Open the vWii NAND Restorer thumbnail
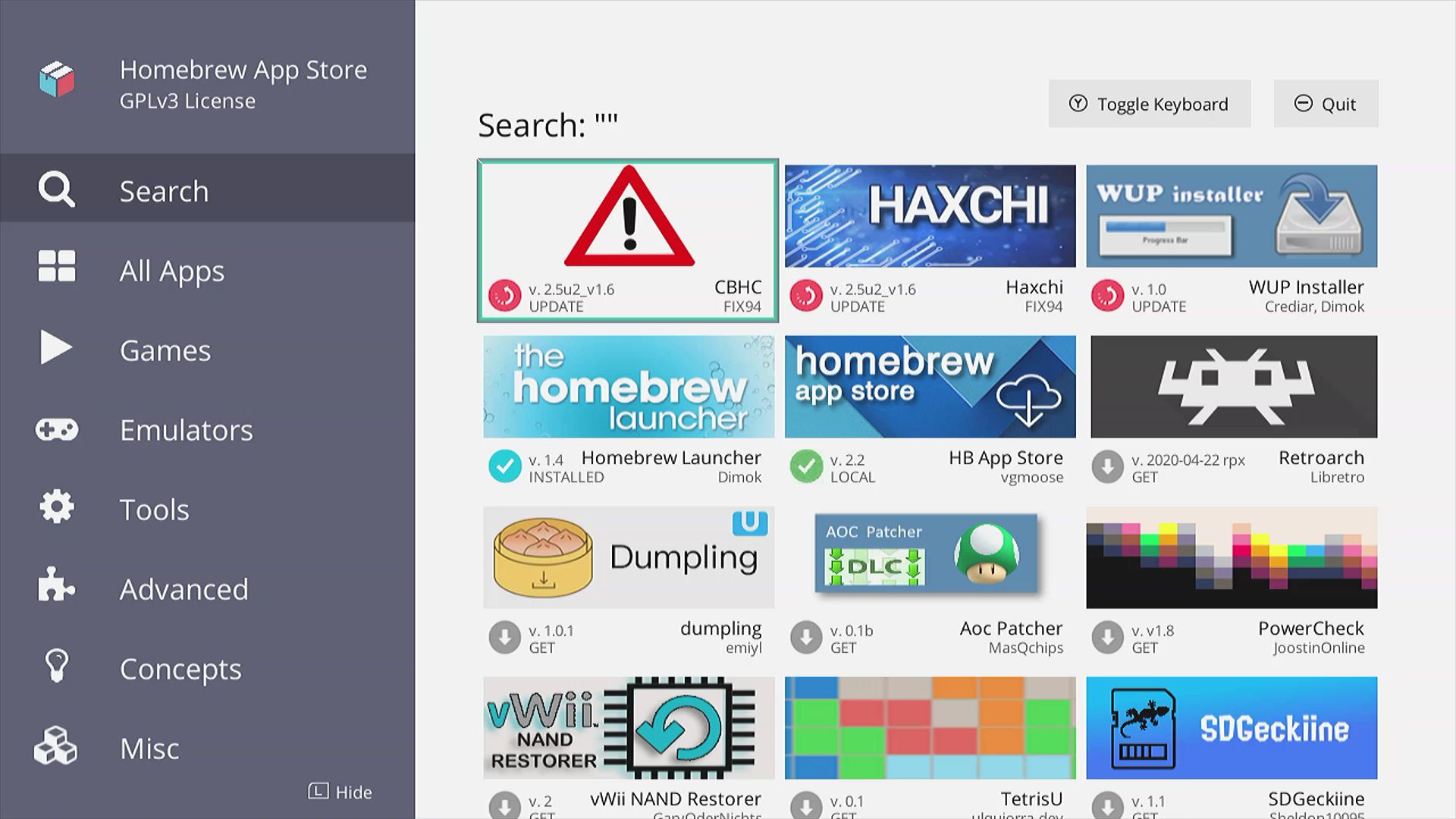This screenshot has height=819, width=1456. click(629, 728)
